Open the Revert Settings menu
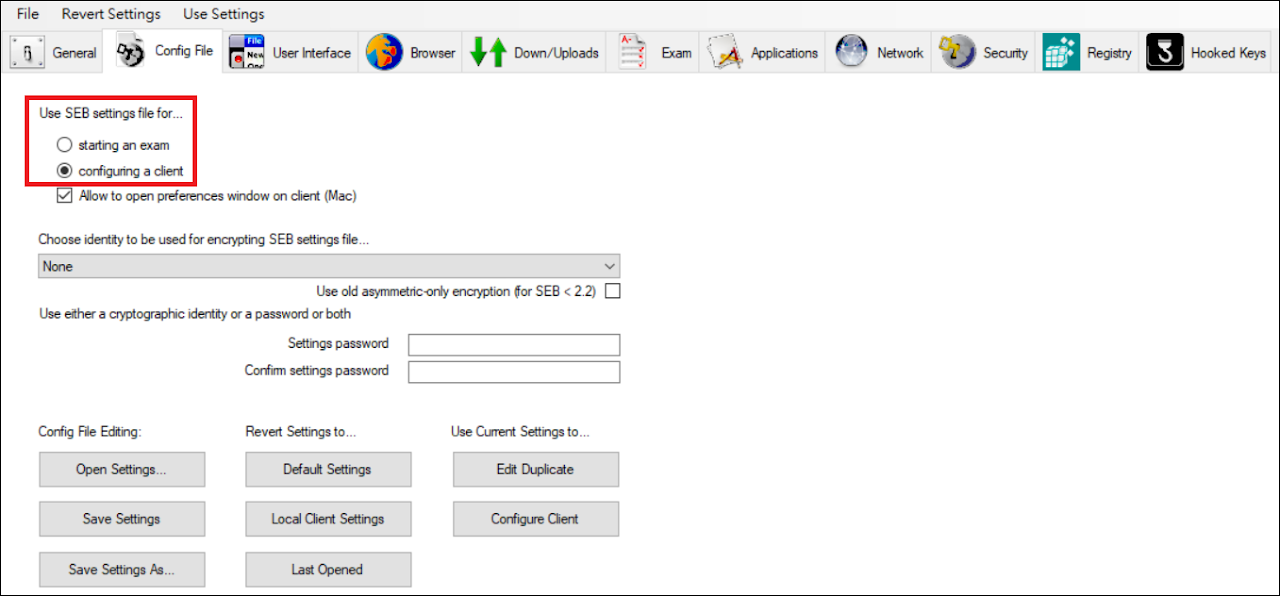Image resolution: width=1280 pixels, height=596 pixels. click(x=111, y=14)
